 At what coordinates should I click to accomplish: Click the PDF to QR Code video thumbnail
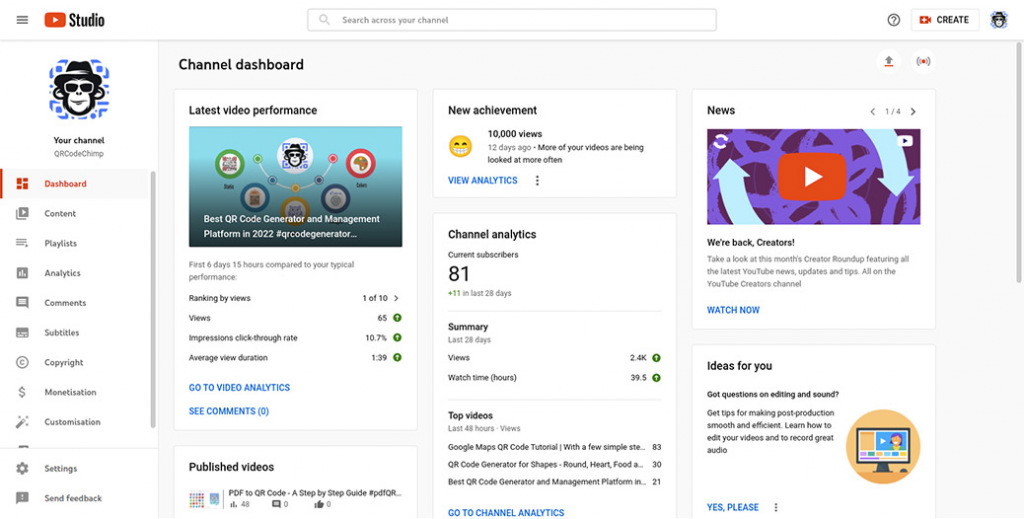click(x=205, y=500)
